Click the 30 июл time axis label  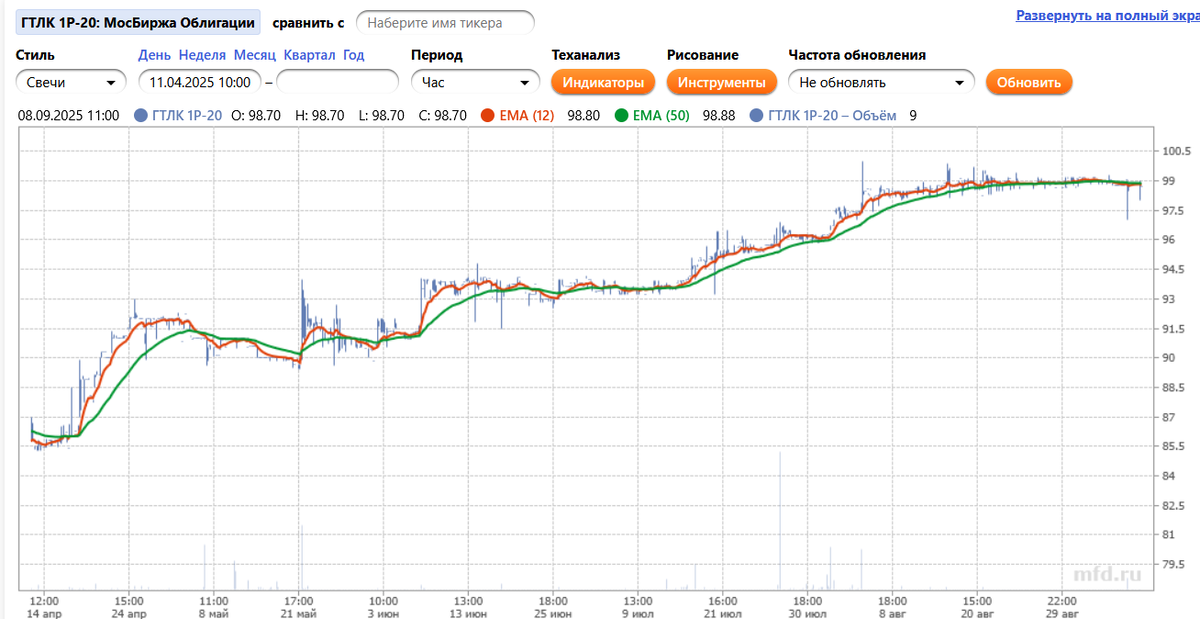pos(806,613)
